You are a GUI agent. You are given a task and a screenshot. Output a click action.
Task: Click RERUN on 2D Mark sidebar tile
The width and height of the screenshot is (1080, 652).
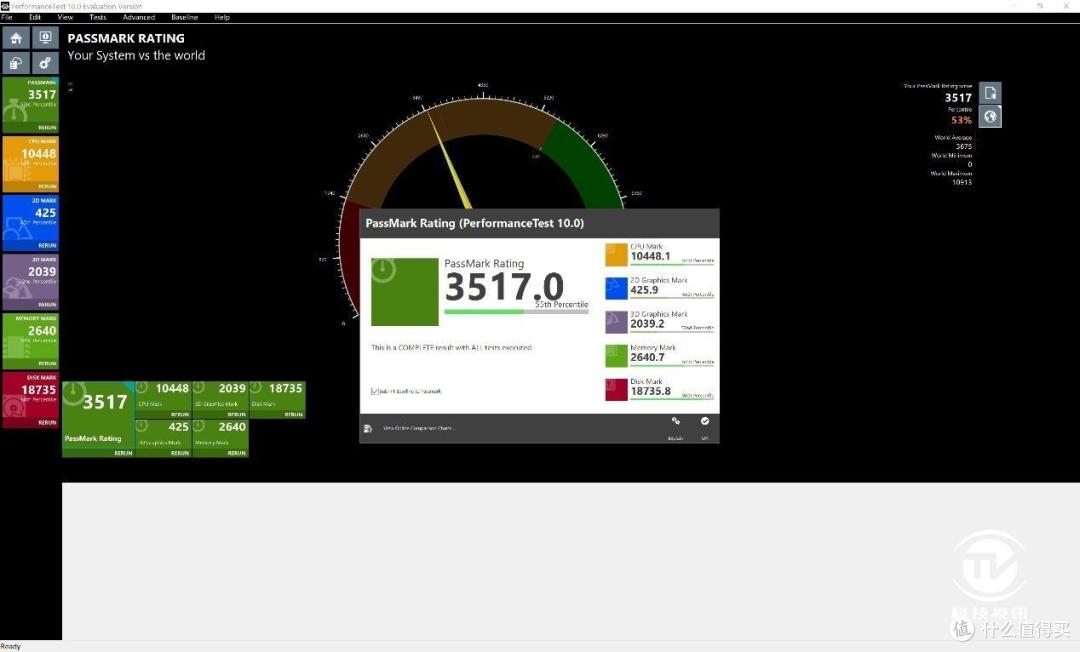click(48, 246)
